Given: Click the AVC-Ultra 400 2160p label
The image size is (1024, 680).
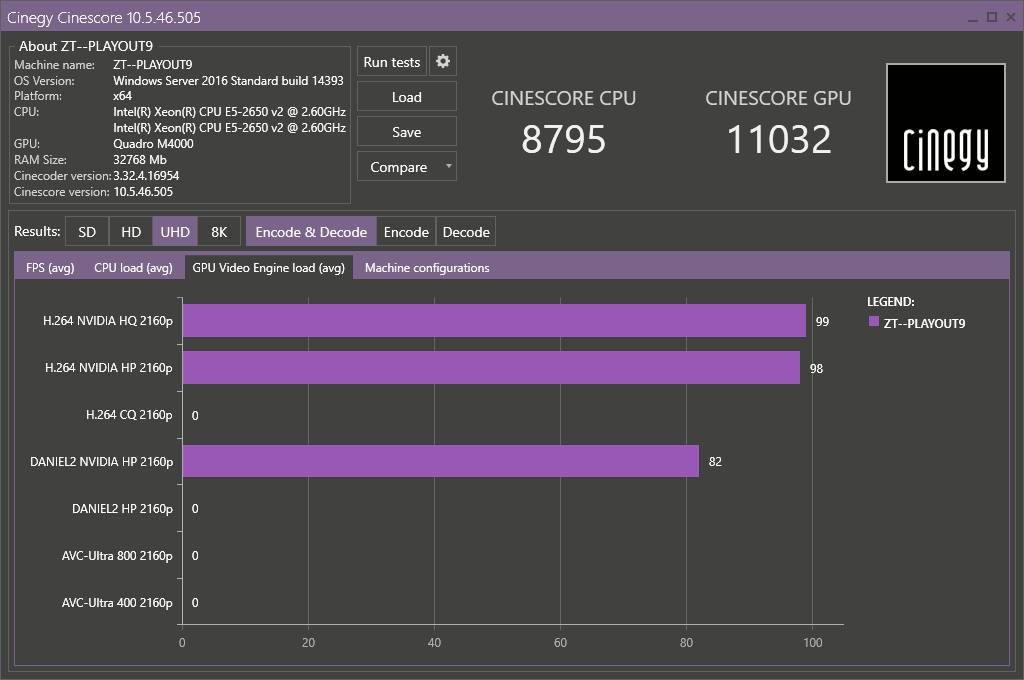Looking at the screenshot, I should 117,603.
